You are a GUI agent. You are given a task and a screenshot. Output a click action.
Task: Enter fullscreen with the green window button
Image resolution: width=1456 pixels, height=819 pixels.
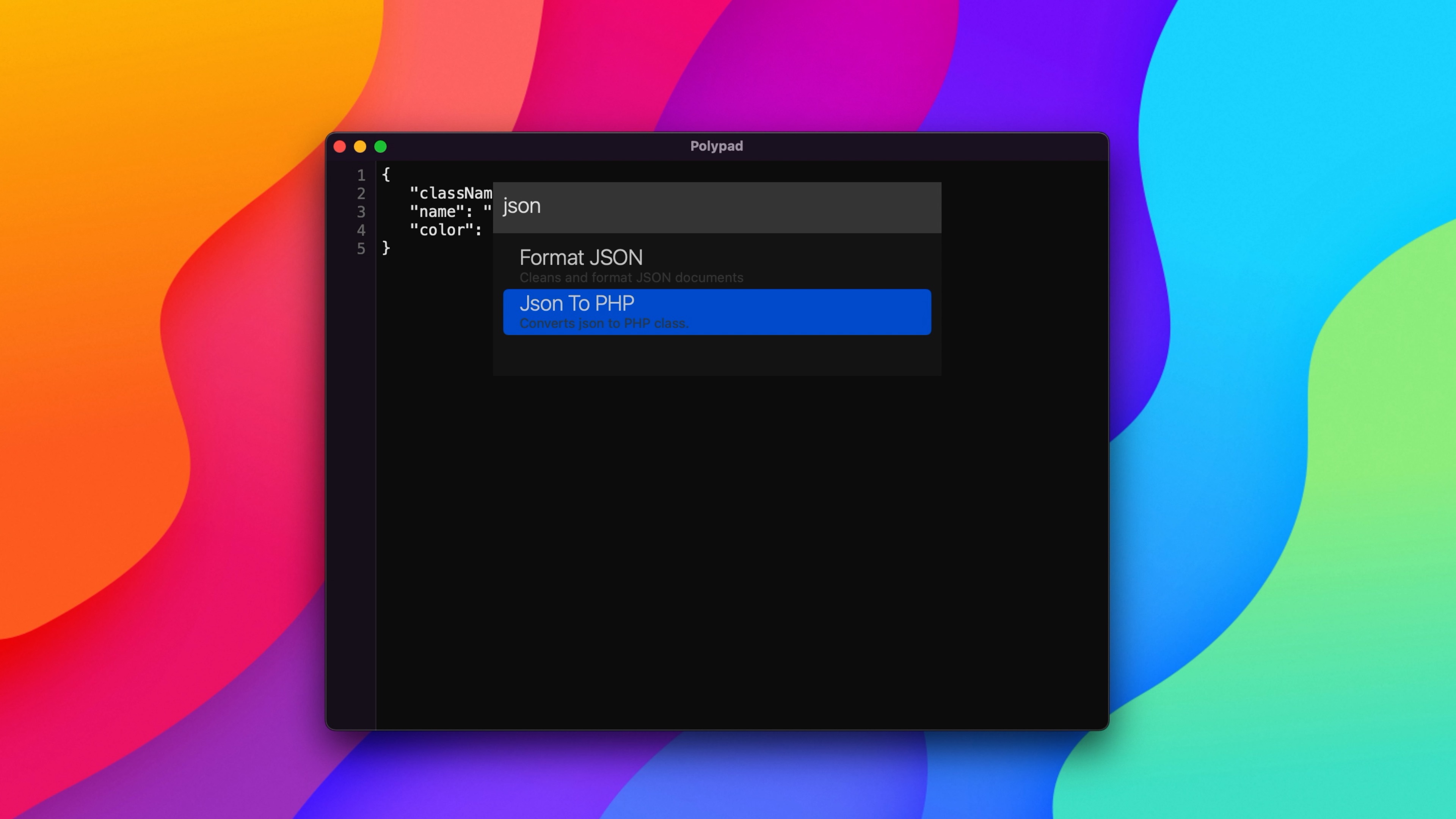(x=380, y=147)
